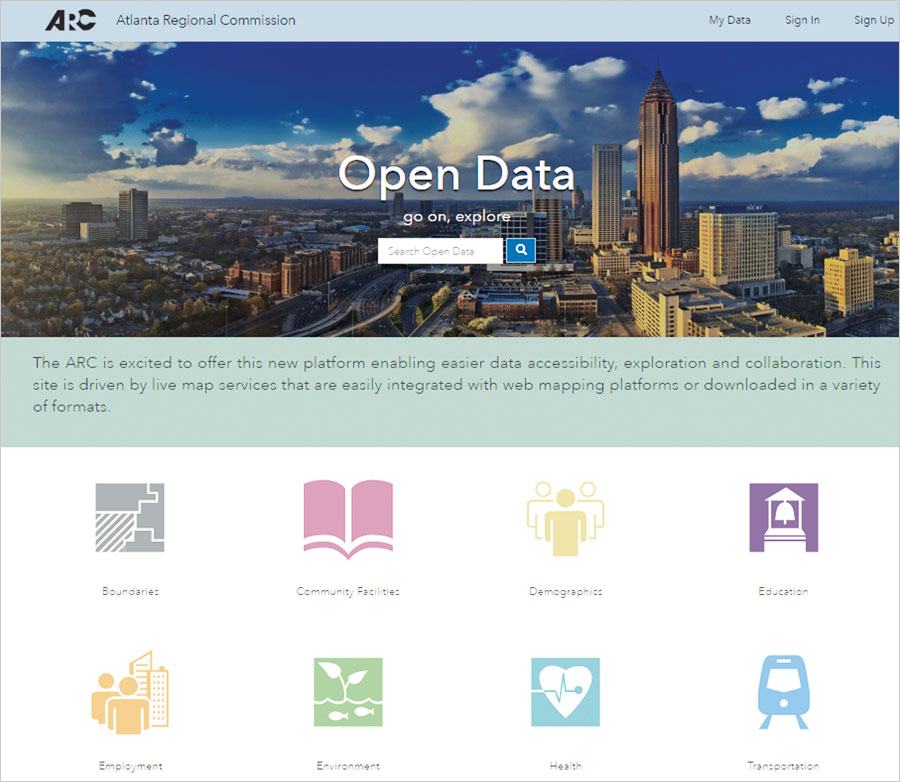Open the Health heartbeat icon
This screenshot has height=782, width=900.
(x=565, y=690)
